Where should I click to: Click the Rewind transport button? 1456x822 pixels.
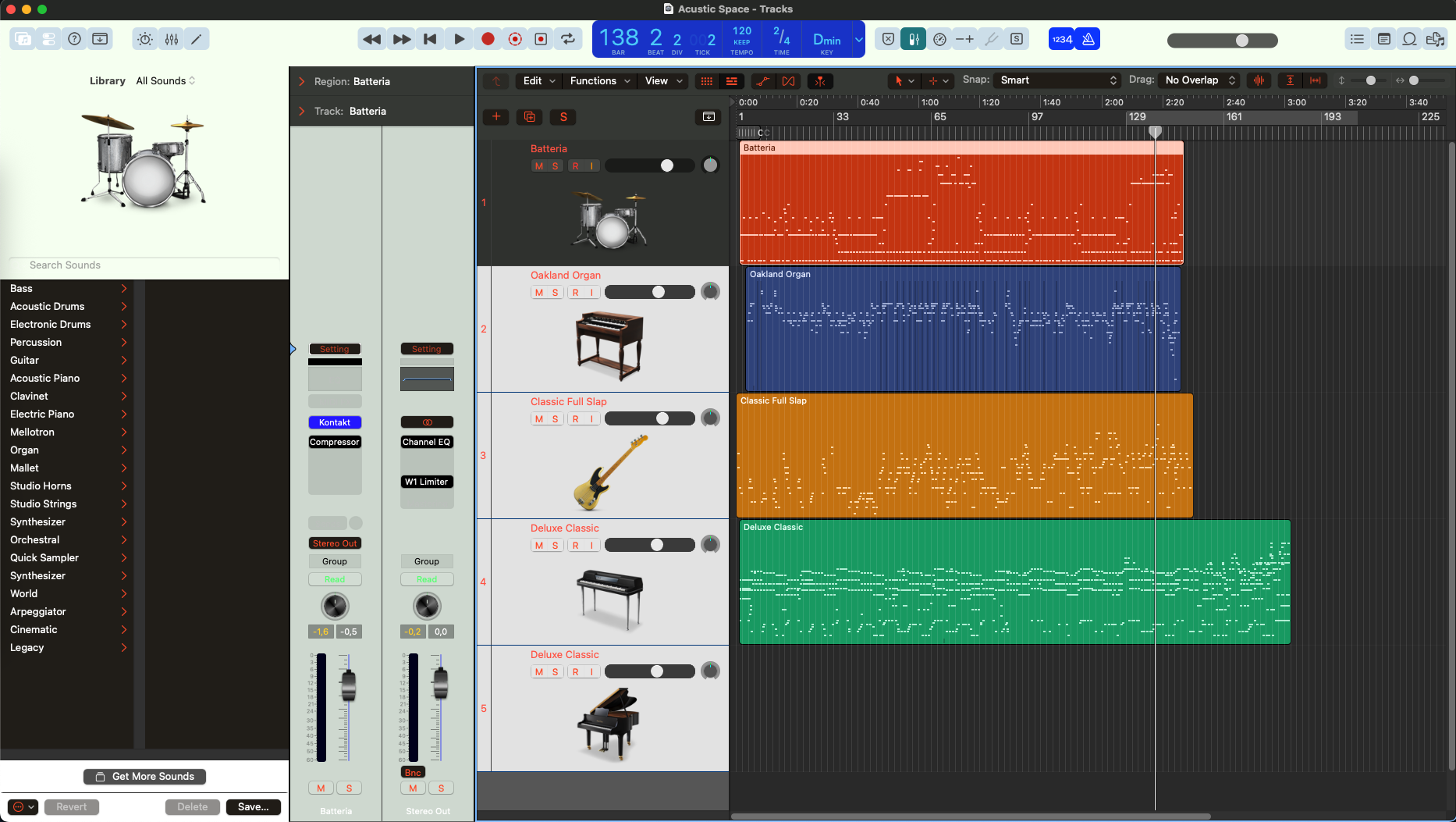(x=372, y=39)
